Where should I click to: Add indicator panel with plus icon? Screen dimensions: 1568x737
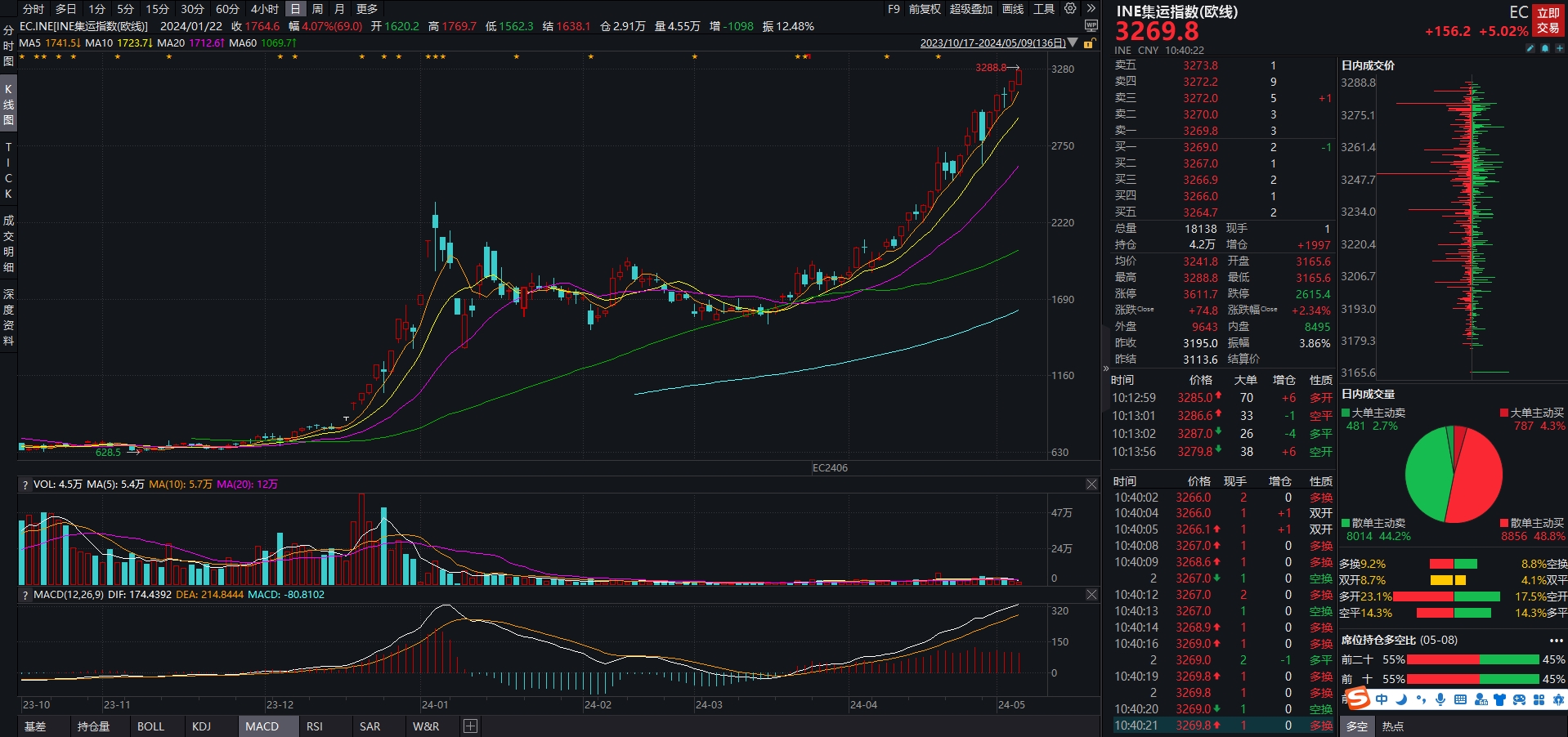tap(470, 726)
